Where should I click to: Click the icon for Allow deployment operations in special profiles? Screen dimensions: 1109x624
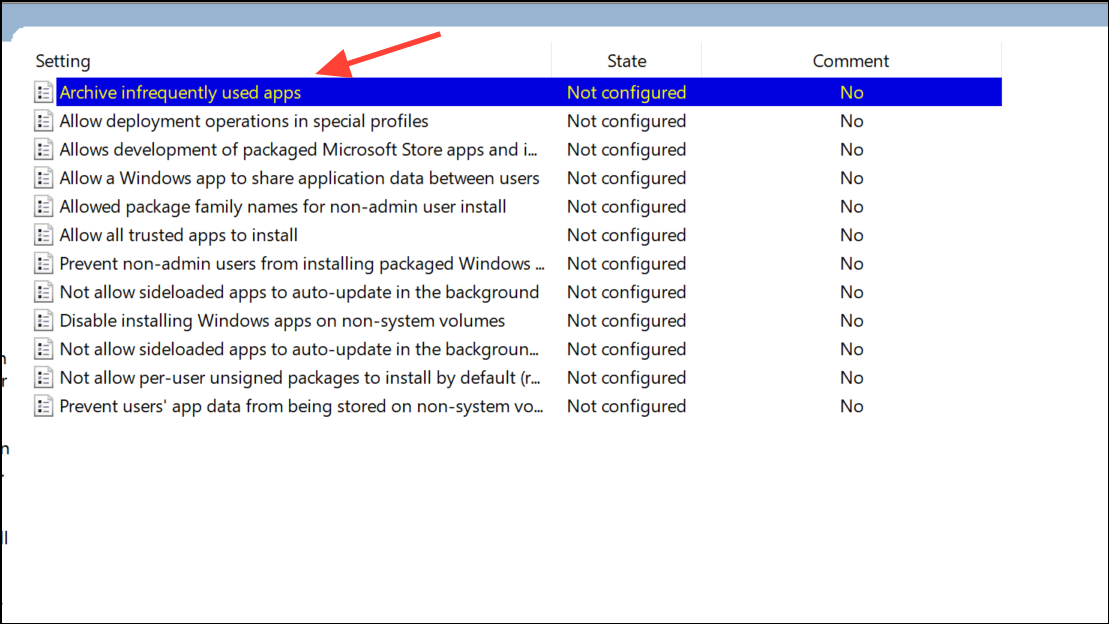(43, 121)
